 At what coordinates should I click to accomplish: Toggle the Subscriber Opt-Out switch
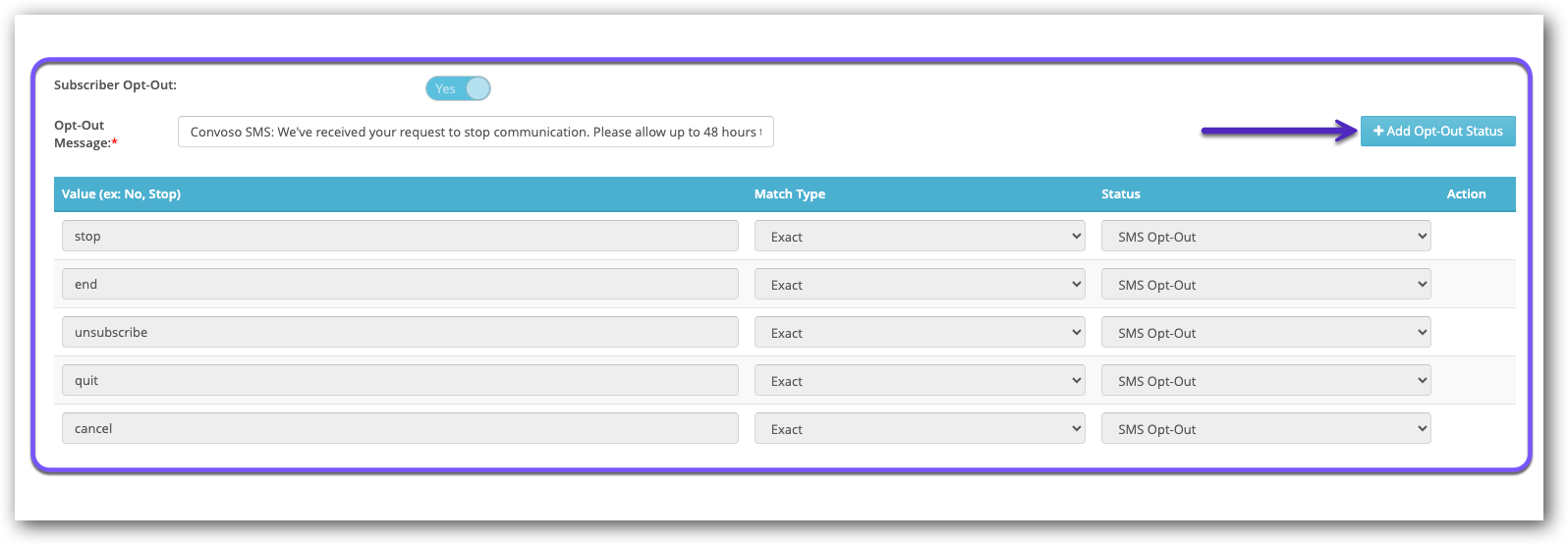click(458, 88)
